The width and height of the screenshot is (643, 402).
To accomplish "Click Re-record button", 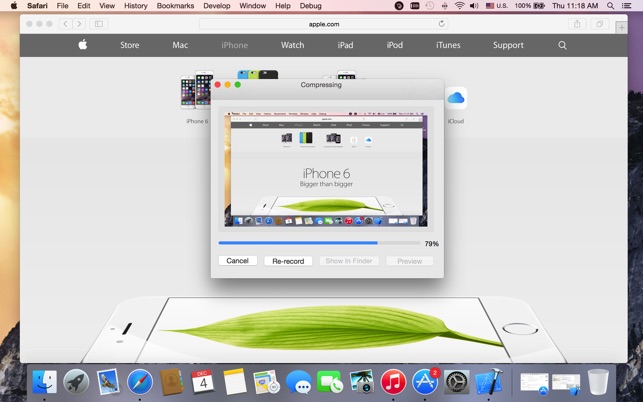I will [x=288, y=261].
